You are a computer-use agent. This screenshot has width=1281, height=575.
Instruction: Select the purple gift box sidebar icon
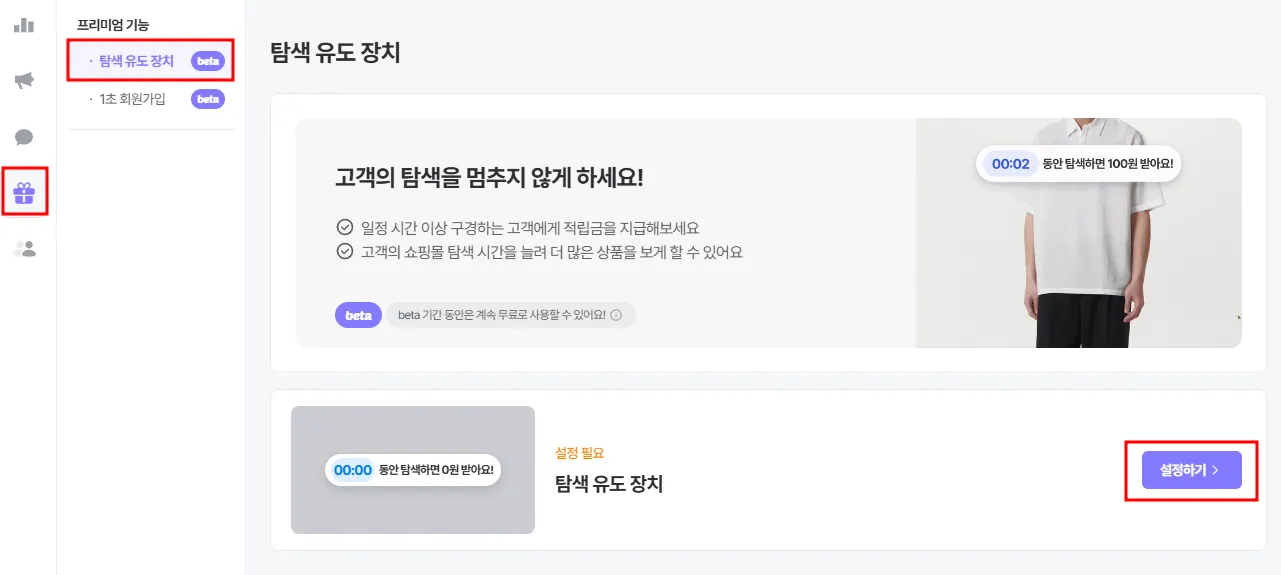pyautogui.click(x=24, y=192)
